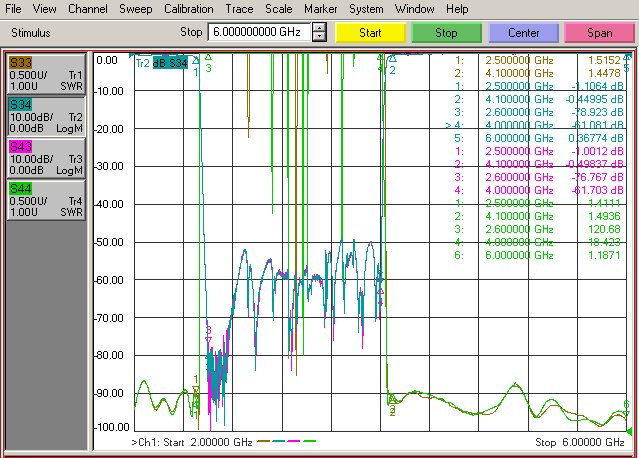Open the Calibration menu
Viewport: 639px width, 458px height.
[x=188, y=9]
